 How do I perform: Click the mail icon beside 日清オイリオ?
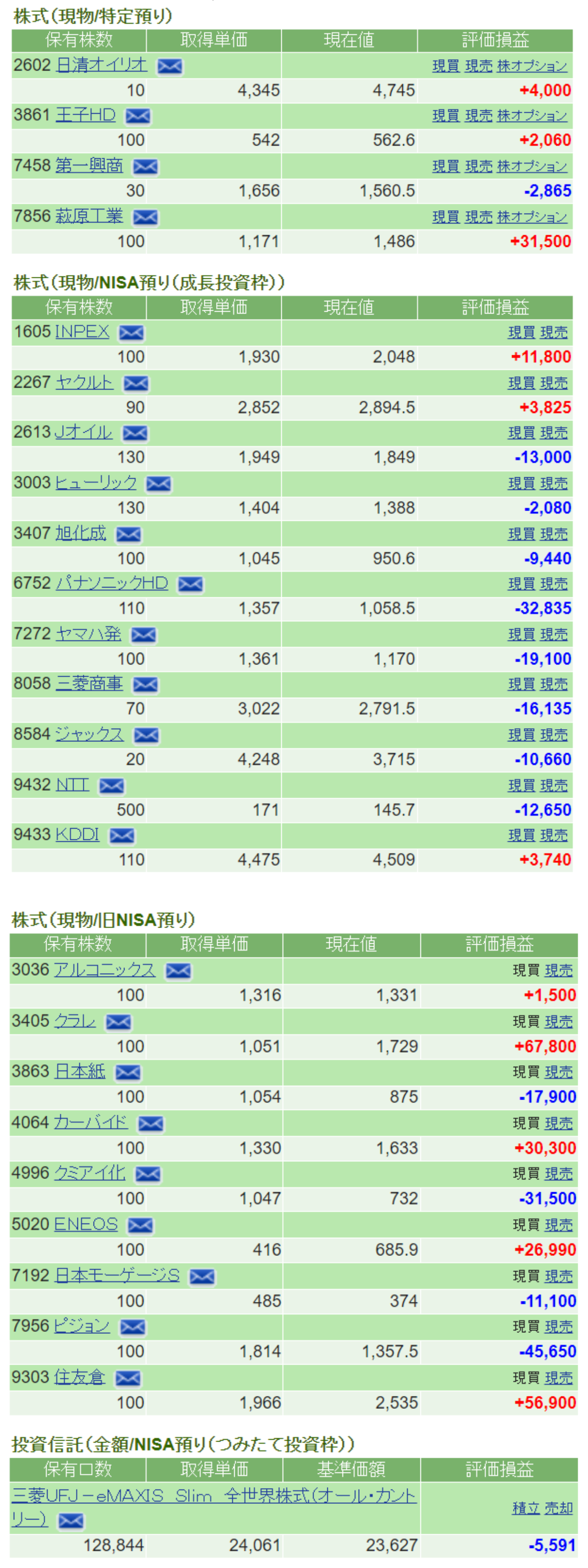[169, 66]
